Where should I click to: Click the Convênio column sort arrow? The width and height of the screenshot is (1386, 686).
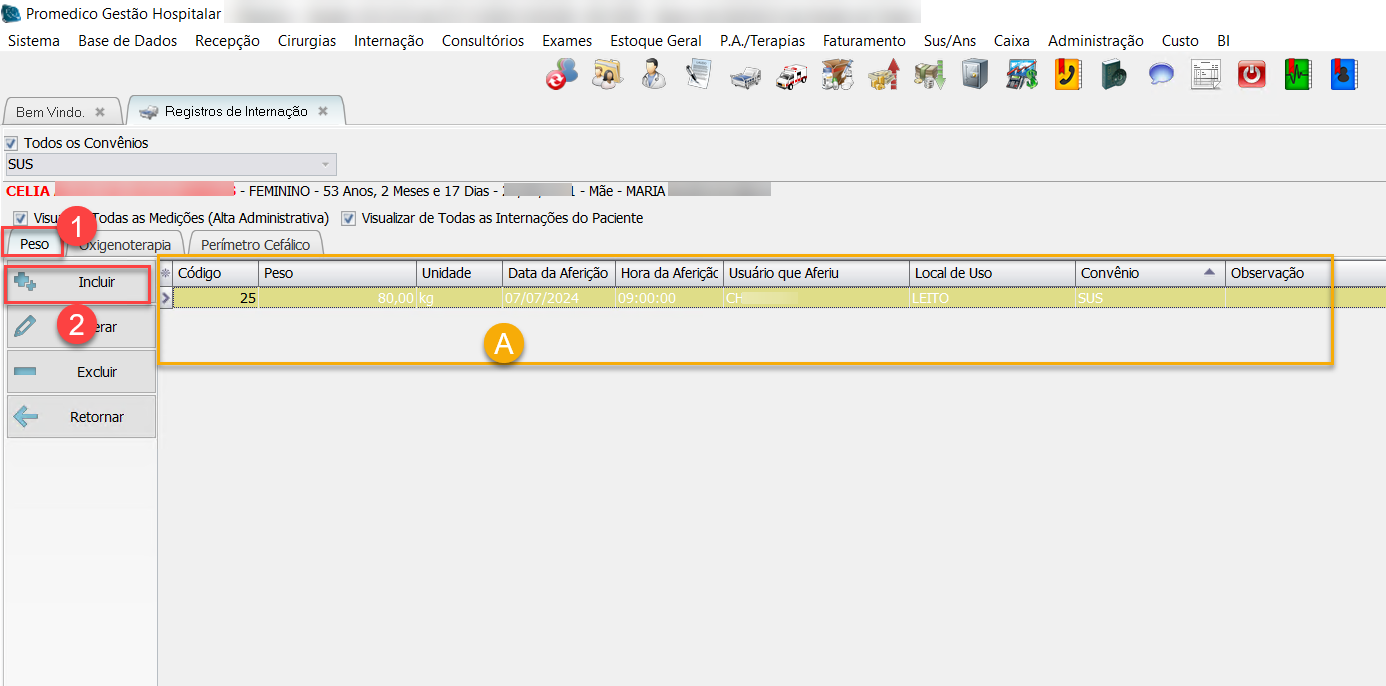(x=1209, y=273)
